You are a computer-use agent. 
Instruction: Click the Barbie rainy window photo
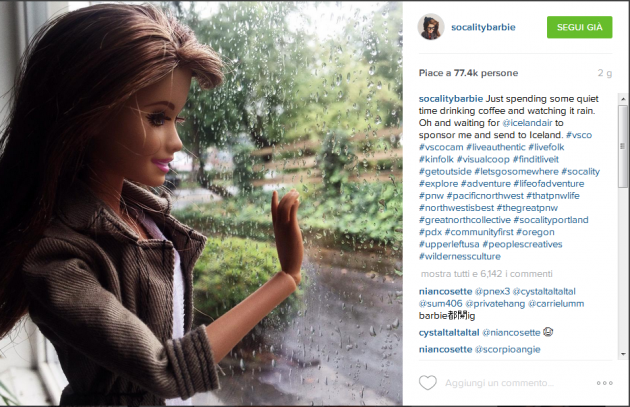[201, 203]
